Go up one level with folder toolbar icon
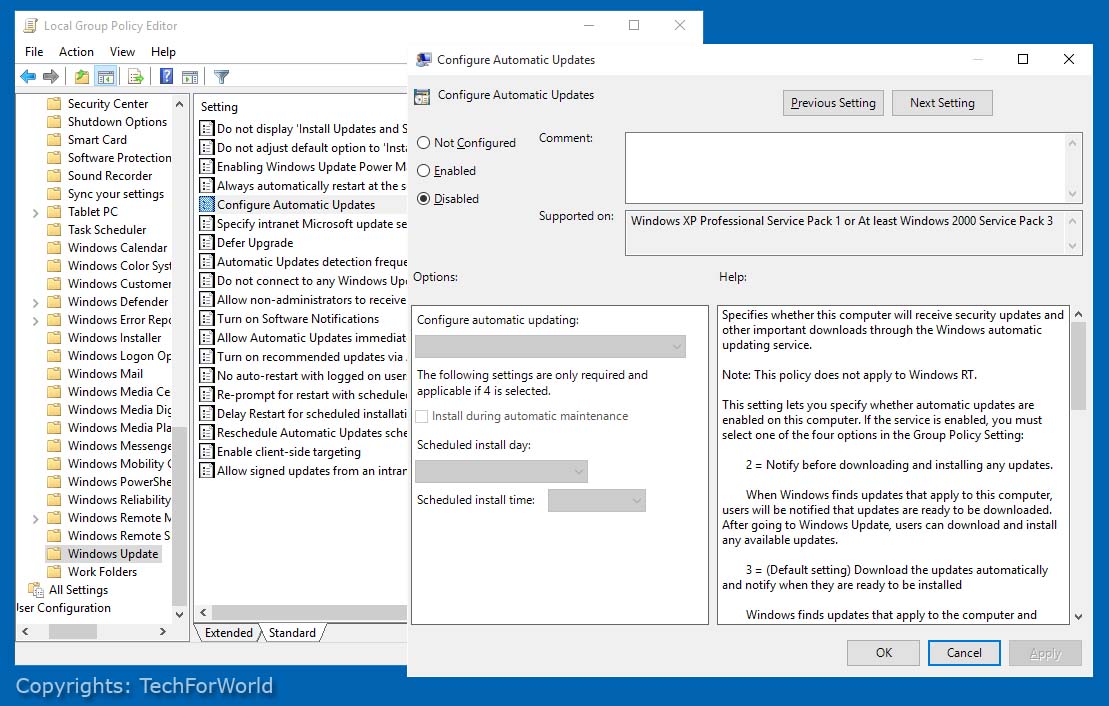 (x=82, y=76)
